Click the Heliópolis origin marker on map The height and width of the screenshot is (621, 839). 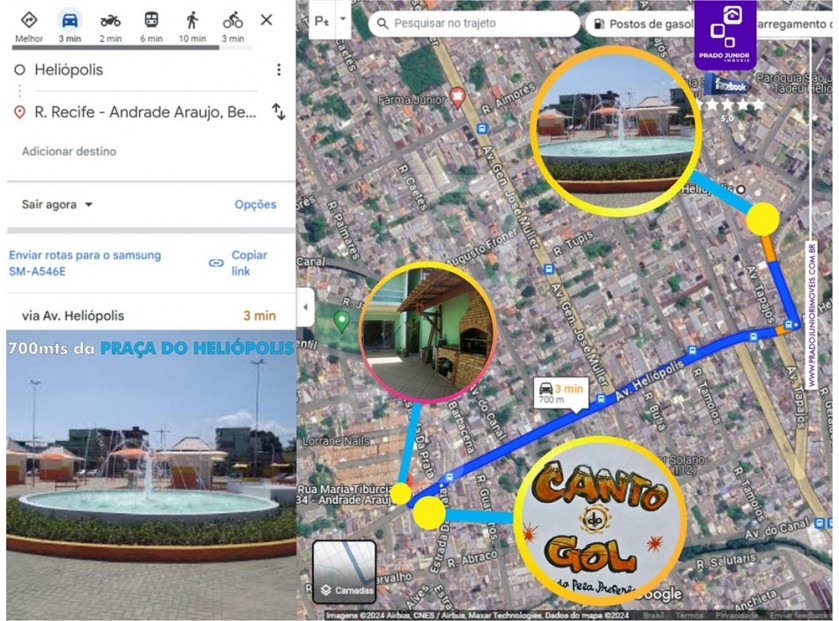point(741,189)
